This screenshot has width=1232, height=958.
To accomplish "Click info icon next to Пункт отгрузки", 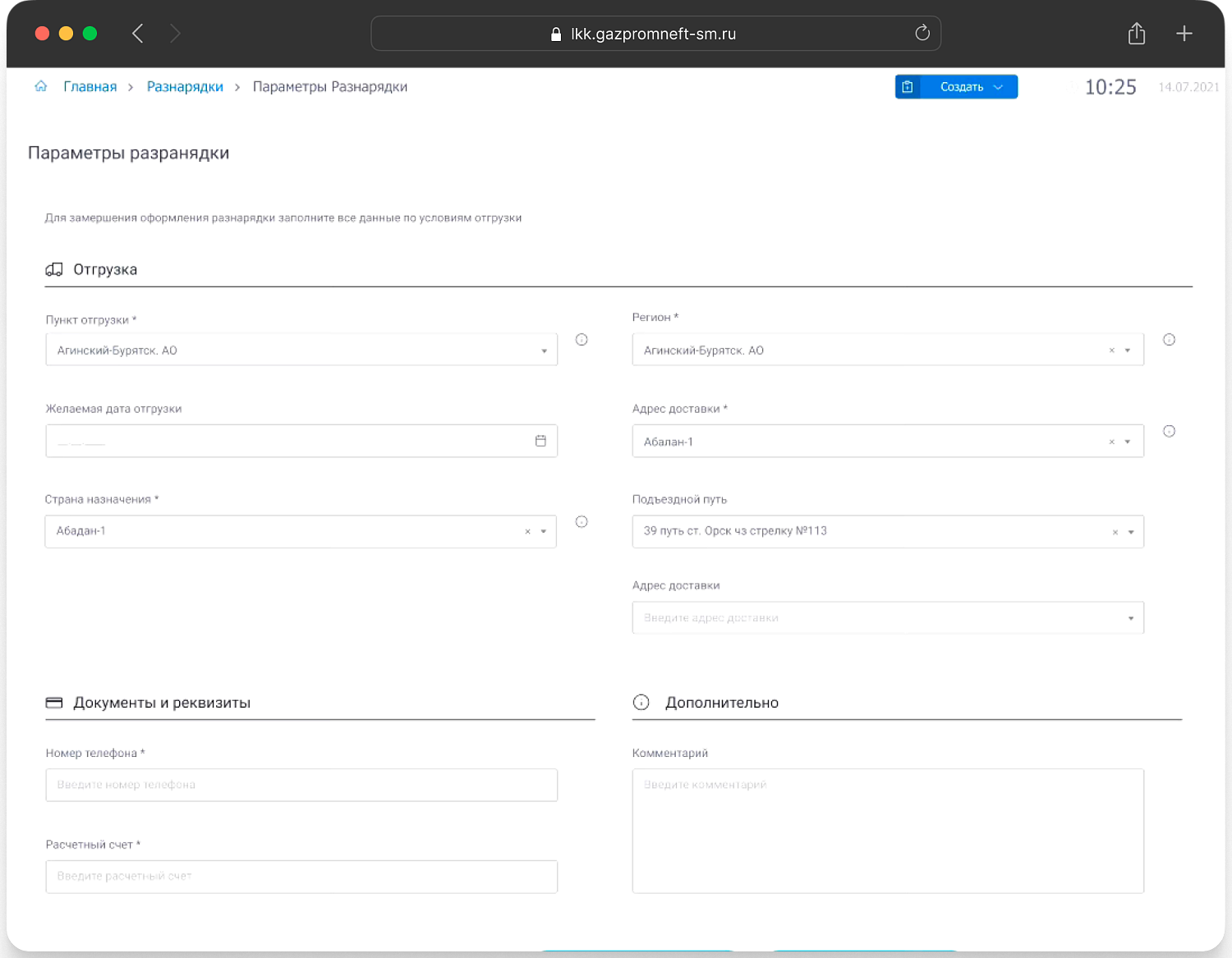I will (x=582, y=340).
